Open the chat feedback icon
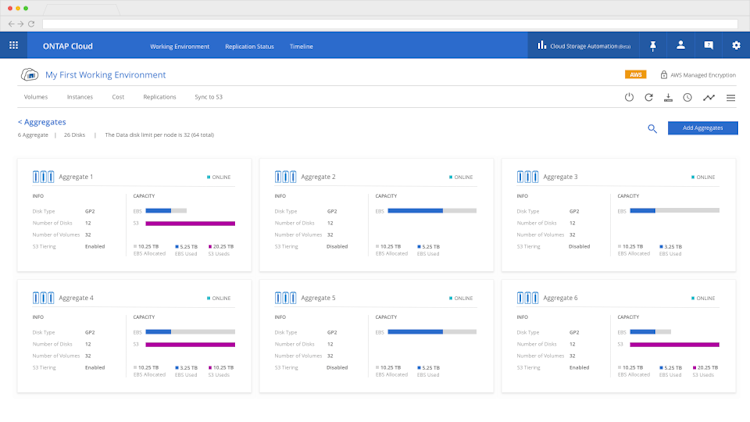The image size is (750, 422). point(708,45)
